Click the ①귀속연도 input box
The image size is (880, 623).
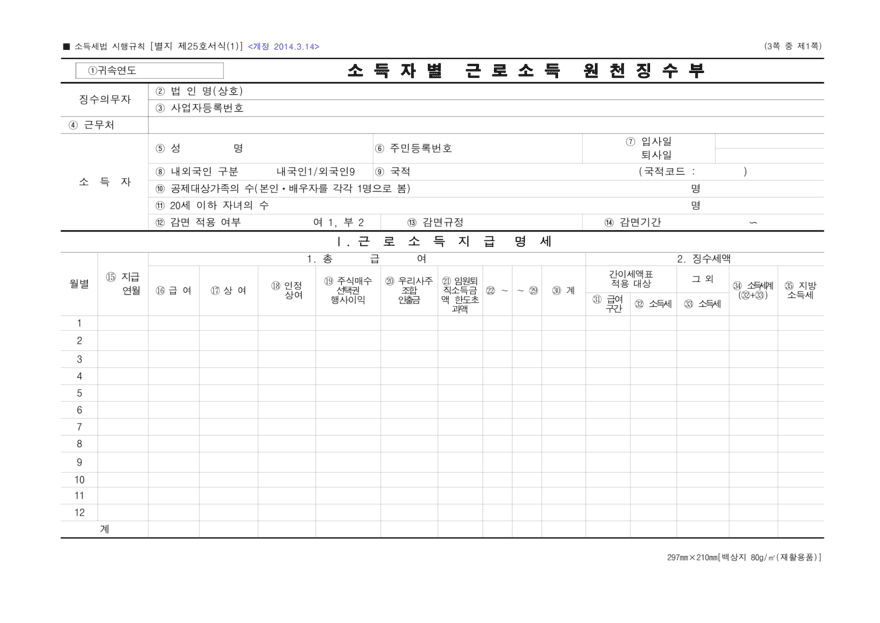coord(149,71)
